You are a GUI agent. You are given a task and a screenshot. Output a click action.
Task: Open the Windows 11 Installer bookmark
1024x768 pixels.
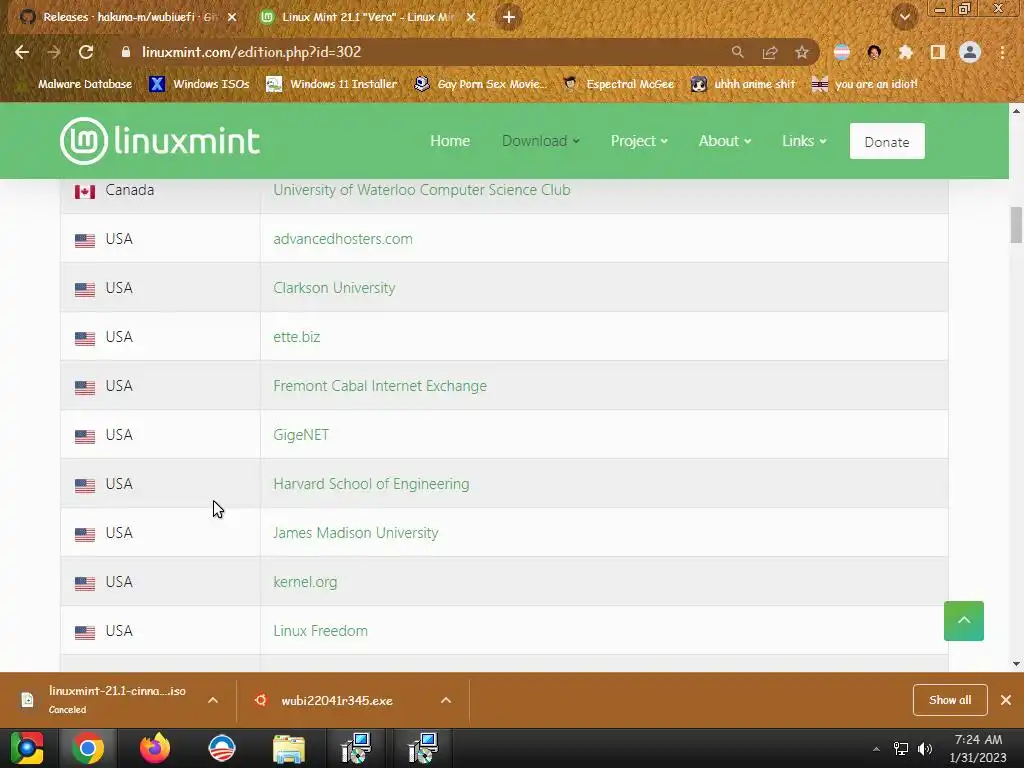pos(332,84)
